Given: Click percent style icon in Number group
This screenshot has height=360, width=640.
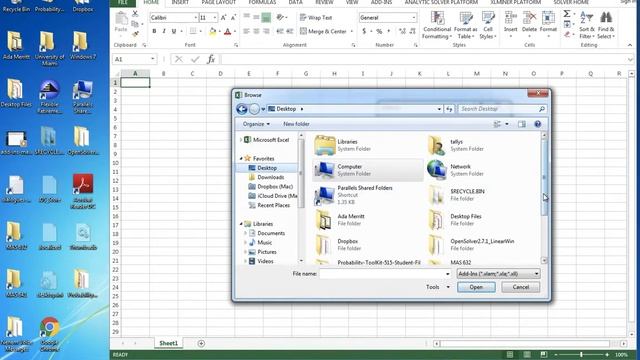Looking at the screenshot, I should [379, 31].
